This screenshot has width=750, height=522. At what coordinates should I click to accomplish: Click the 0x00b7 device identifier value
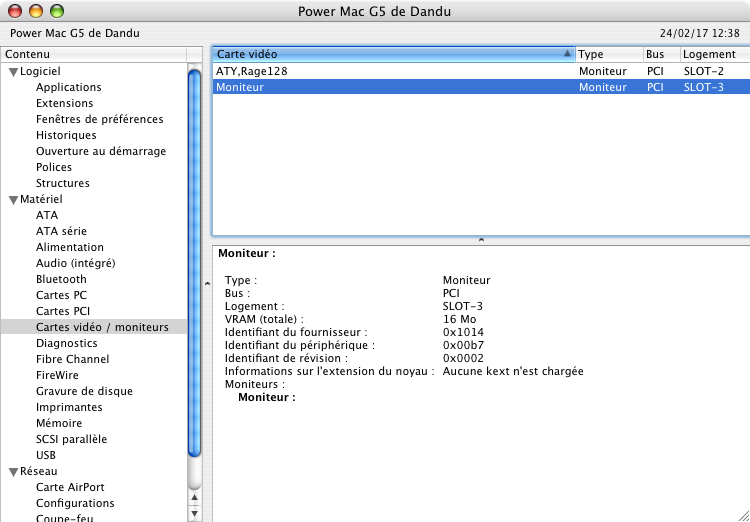coord(463,345)
